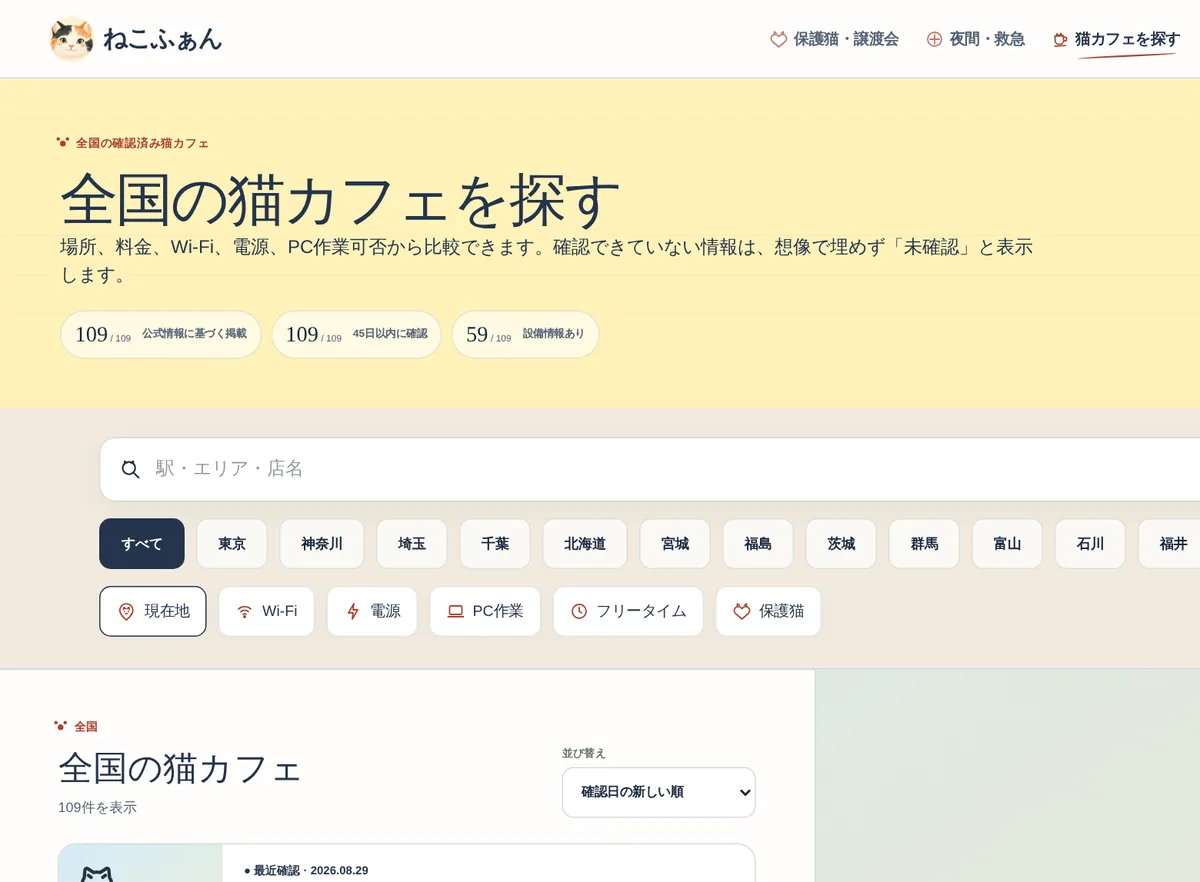Click 最近確認 · 2026.08.29 text
1200x882 pixels.
(306, 870)
